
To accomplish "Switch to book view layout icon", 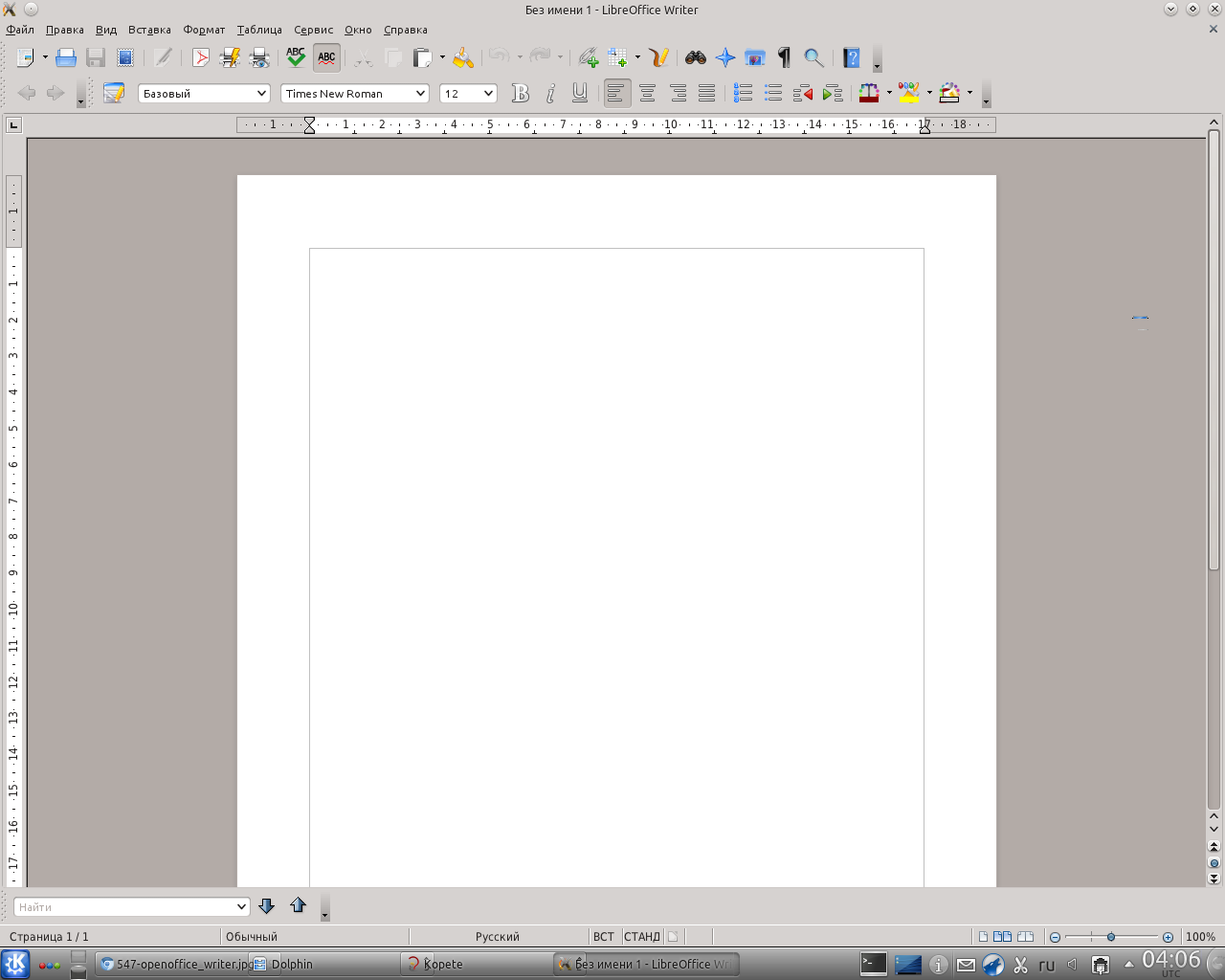I will 1025,937.
